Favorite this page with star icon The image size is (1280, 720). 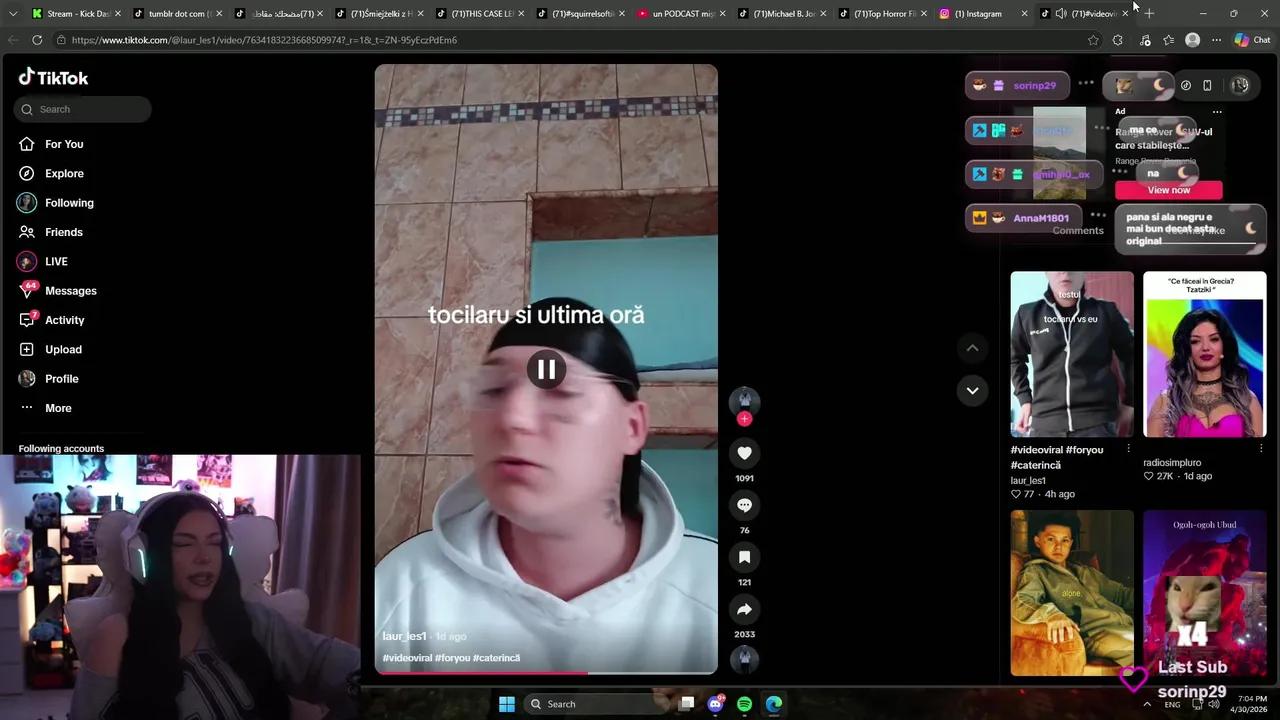1093,40
